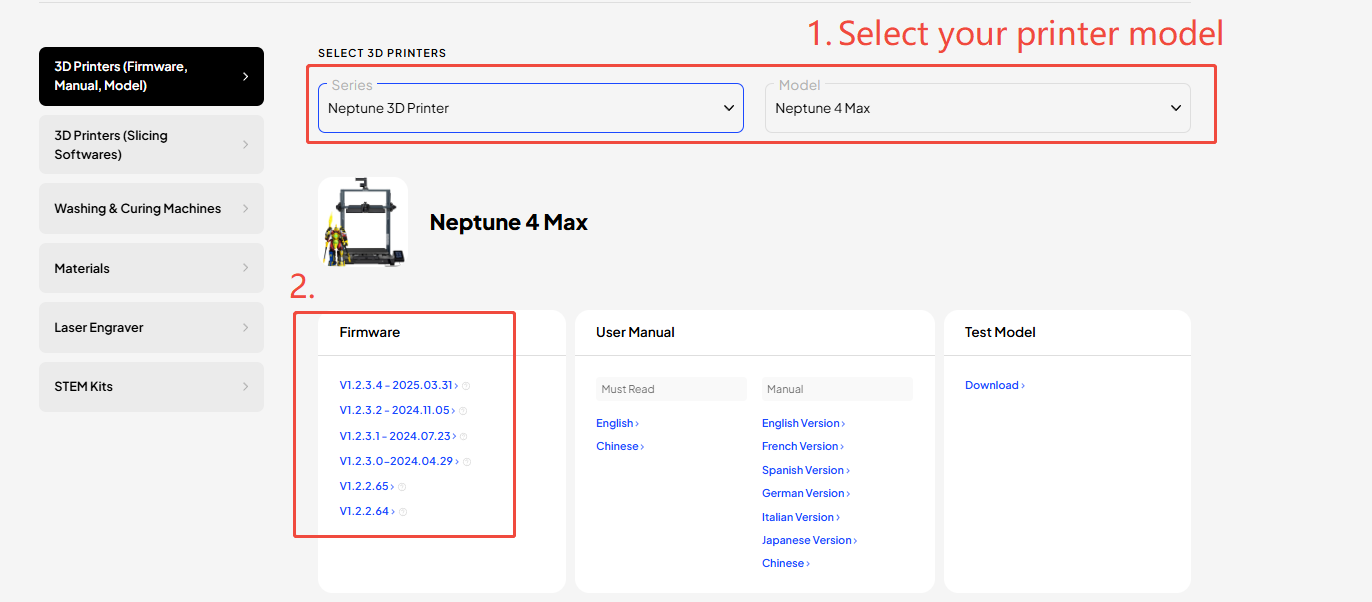The image size is (1372, 602).
Task: Expand the Washing & Curing Machines category
Action: pos(151,209)
